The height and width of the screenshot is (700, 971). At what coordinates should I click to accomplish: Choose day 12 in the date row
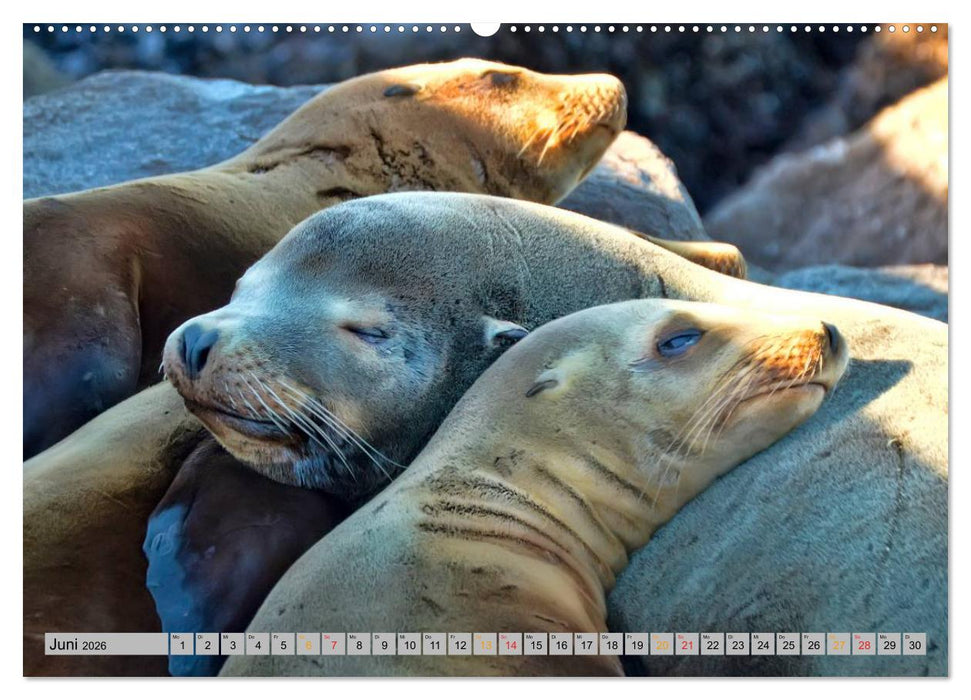coord(459,644)
